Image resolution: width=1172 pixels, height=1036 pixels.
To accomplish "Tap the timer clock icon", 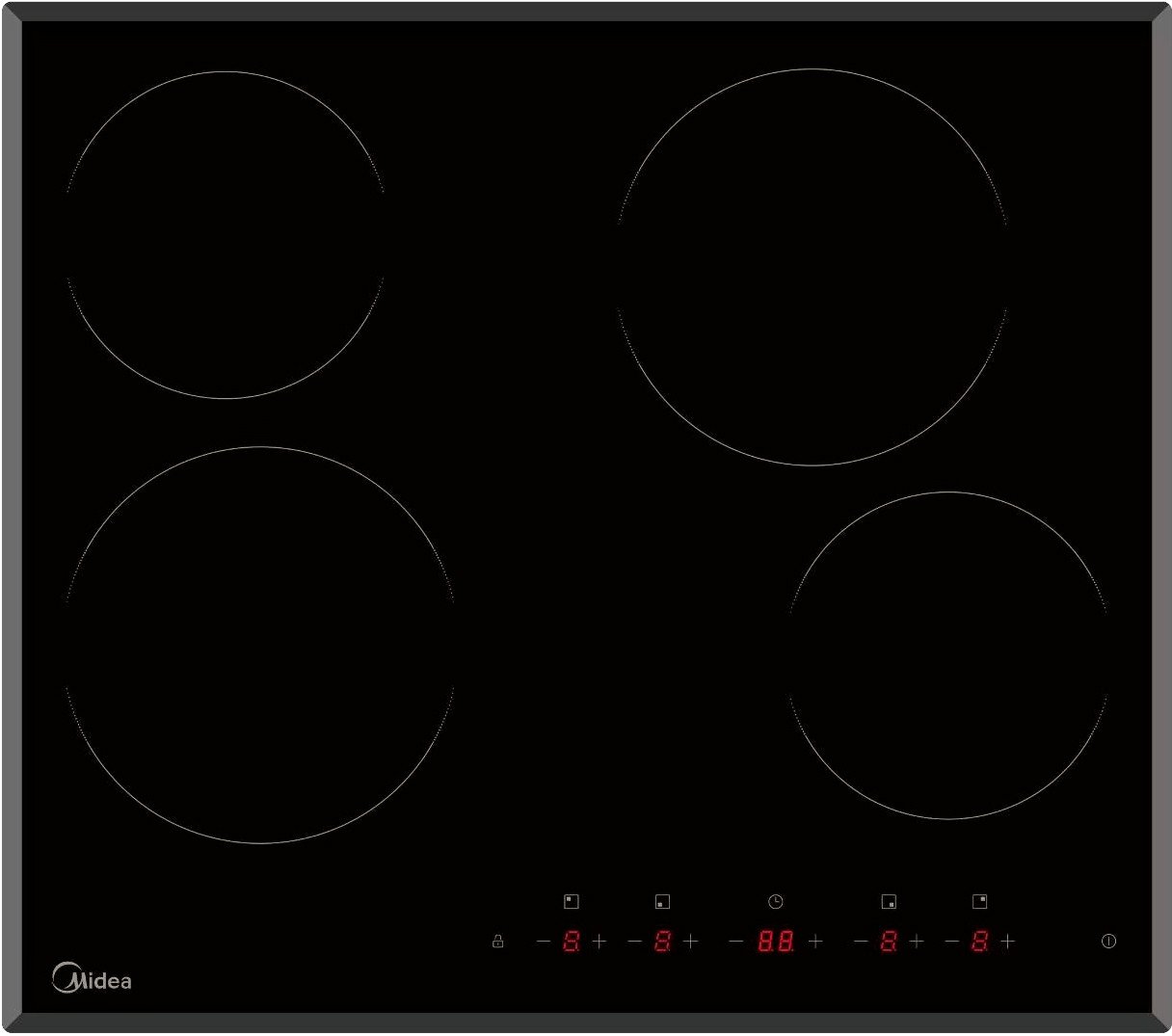I will click(776, 902).
